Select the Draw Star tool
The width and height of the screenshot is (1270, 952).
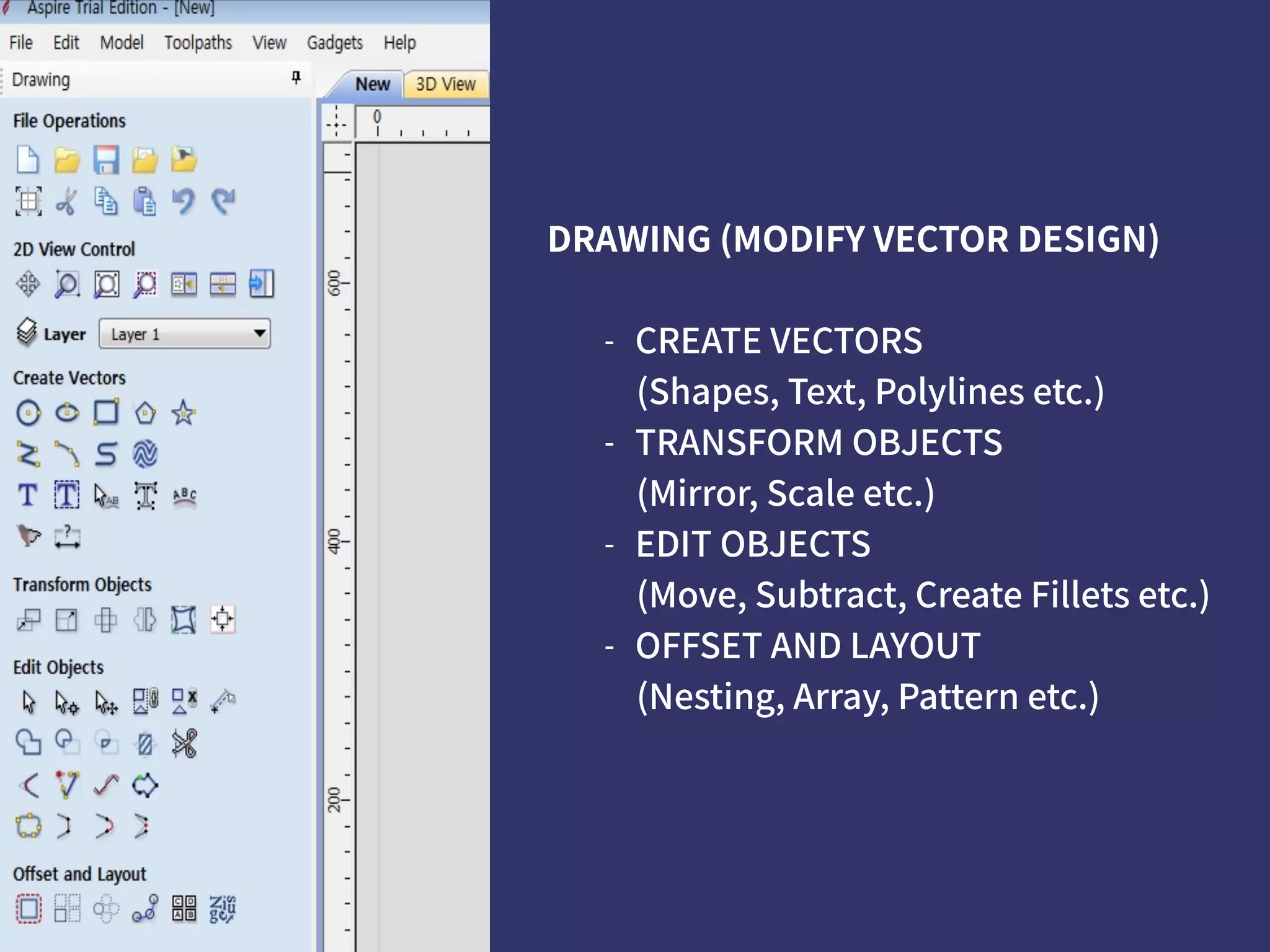pyautogui.click(x=184, y=413)
